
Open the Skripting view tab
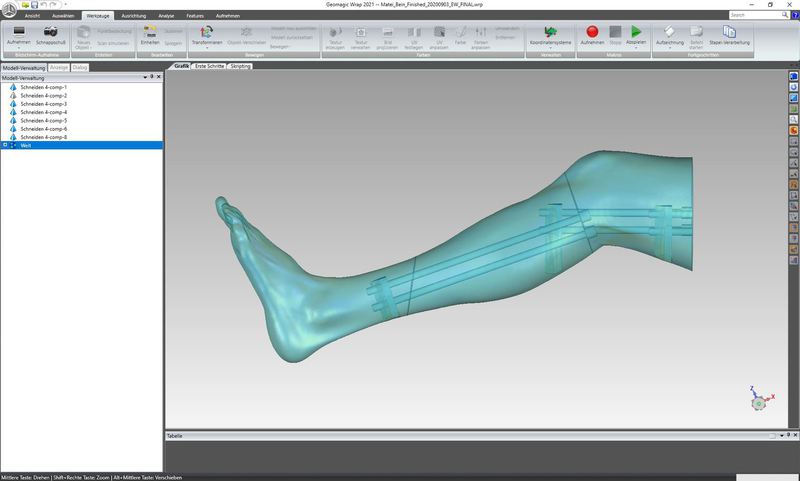pos(240,66)
